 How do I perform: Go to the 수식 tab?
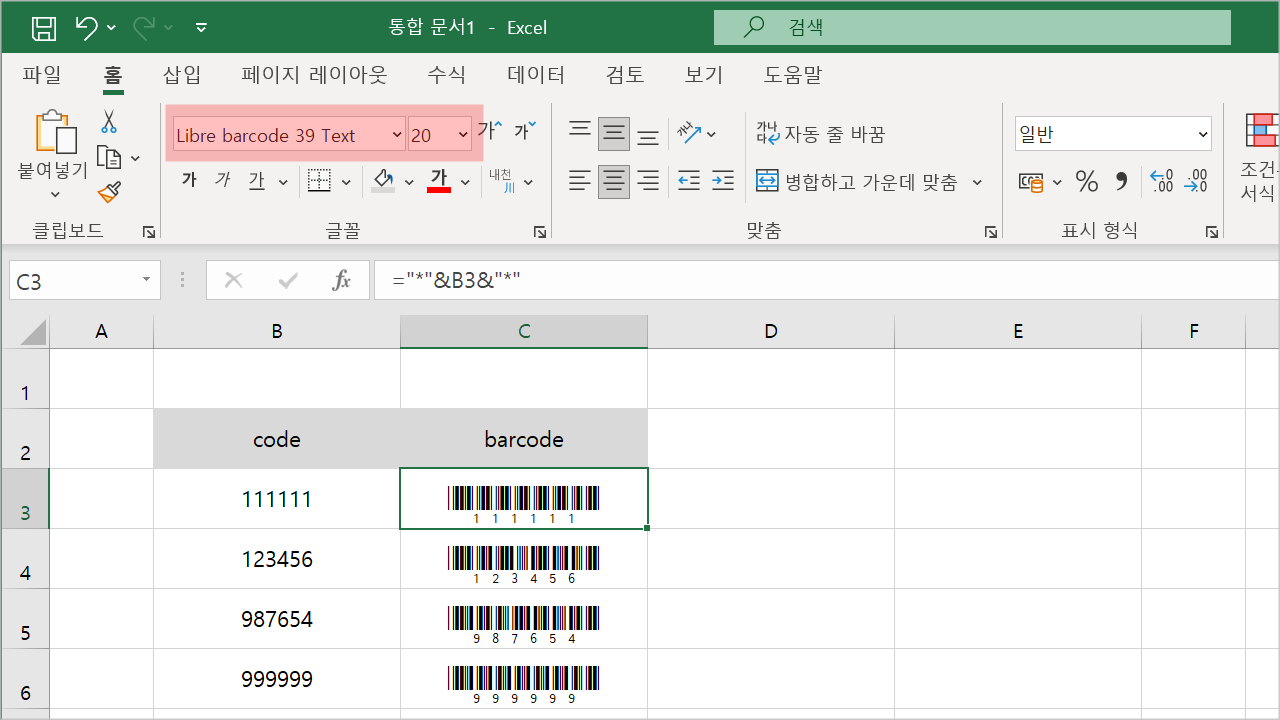pyautogui.click(x=446, y=75)
